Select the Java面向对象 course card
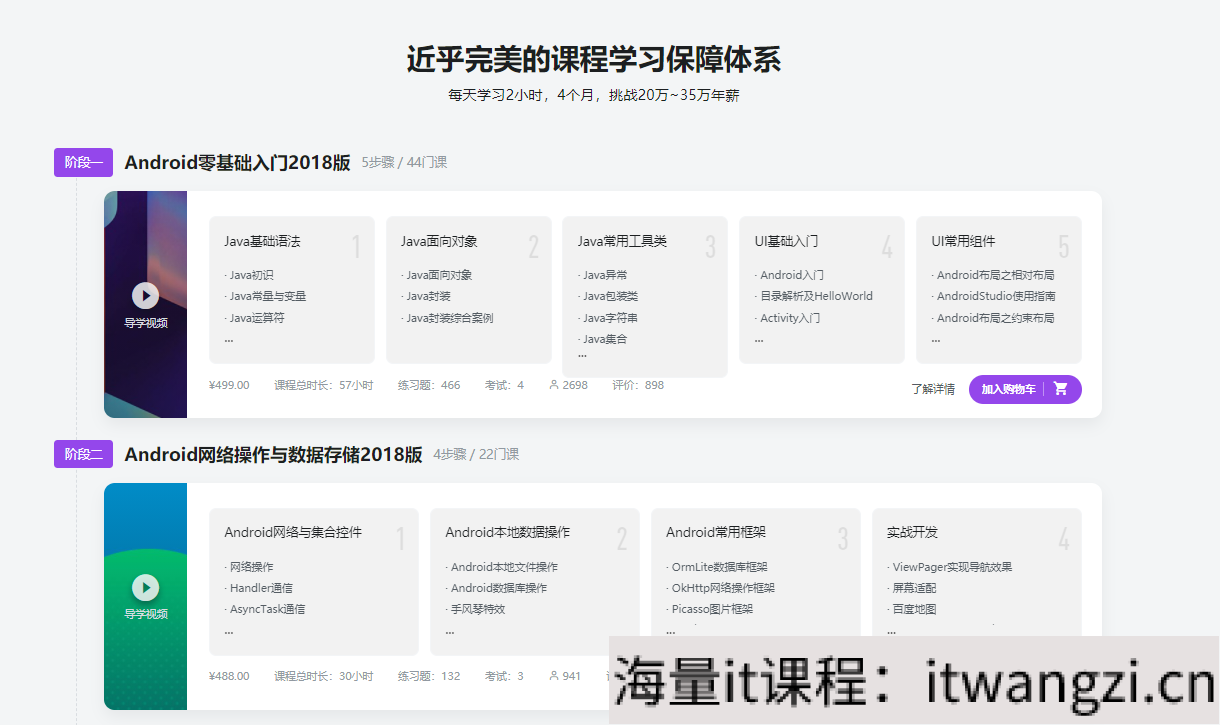This screenshot has width=1220, height=725. click(468, 287)
